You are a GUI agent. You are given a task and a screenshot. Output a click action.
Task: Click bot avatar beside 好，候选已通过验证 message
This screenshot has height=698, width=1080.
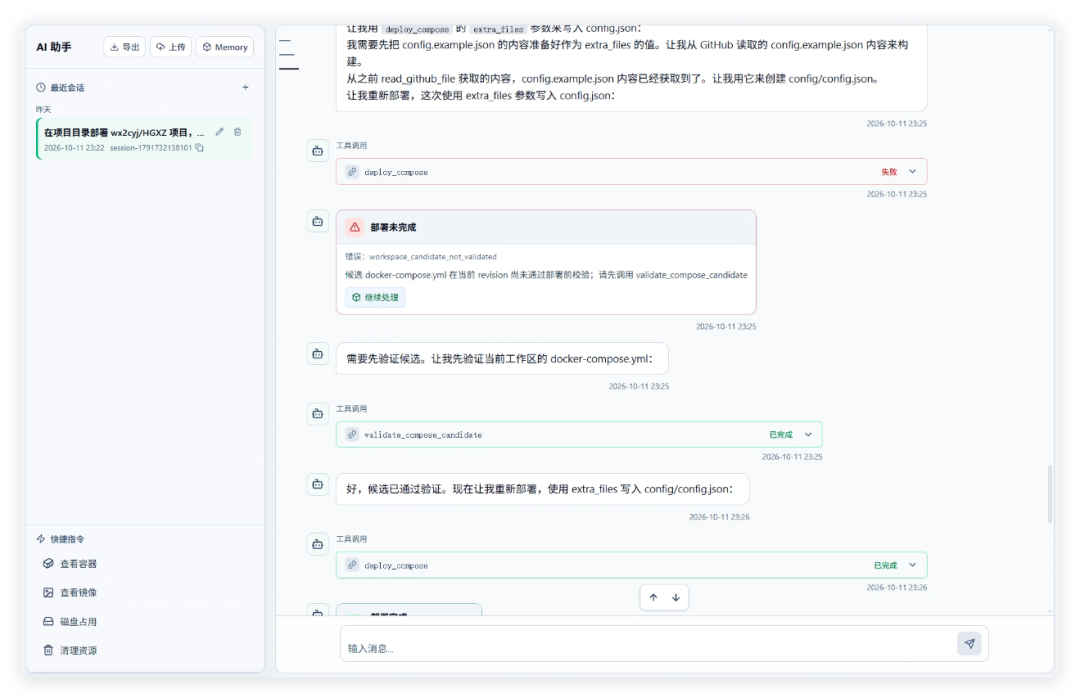click(x=318, y=484)
